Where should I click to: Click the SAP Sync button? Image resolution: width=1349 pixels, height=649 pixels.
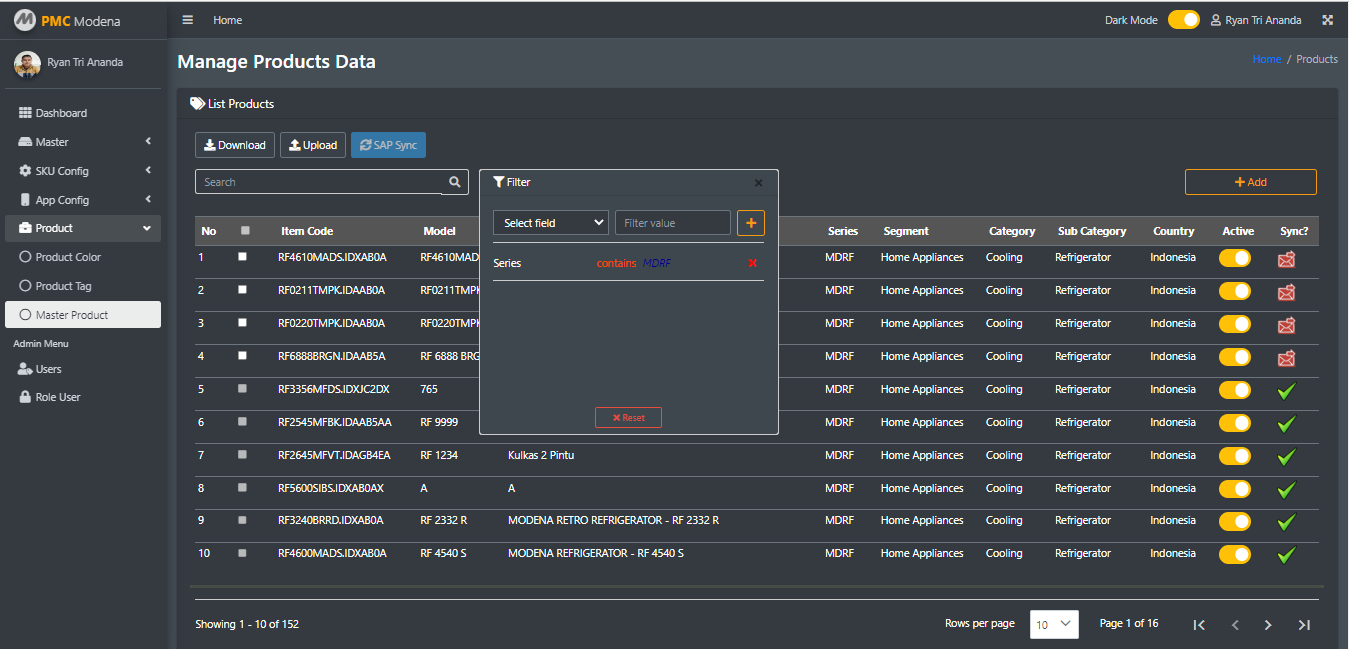tap(388, 145)
